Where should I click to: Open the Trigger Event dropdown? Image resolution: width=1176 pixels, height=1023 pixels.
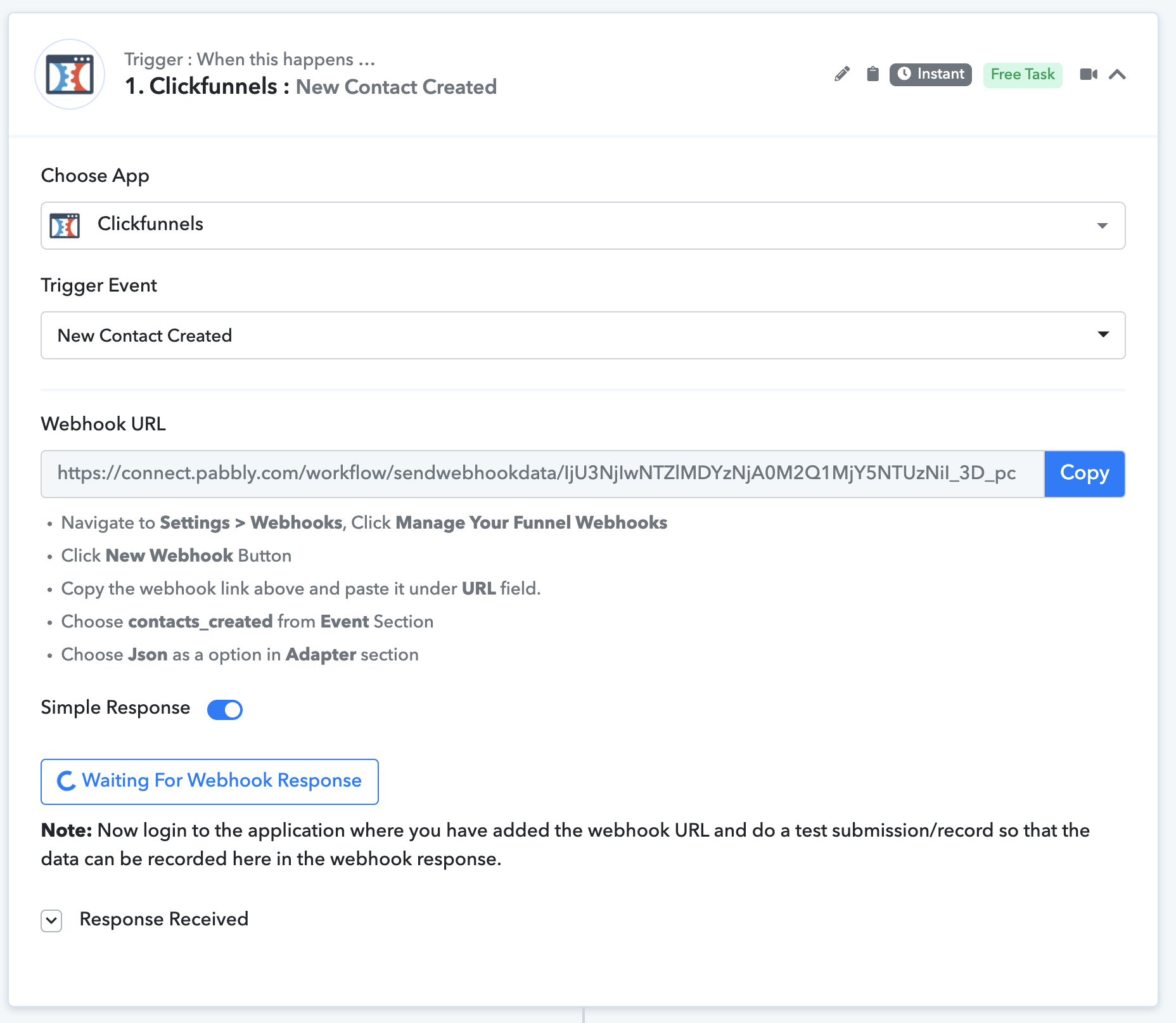click(x=583, y=335)
